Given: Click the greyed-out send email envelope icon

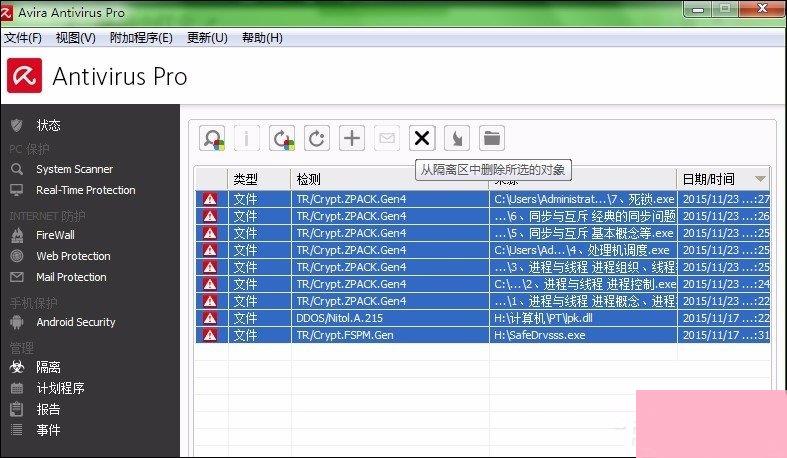Looking at the screenshot, I should click(x=387, y=138).
